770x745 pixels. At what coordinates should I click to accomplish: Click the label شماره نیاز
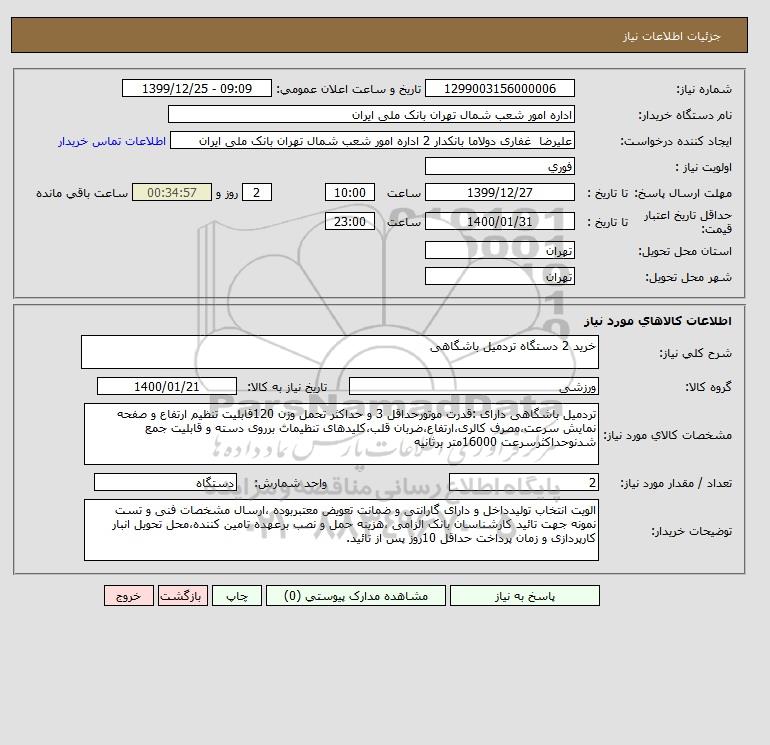click(x=704, y=89)
